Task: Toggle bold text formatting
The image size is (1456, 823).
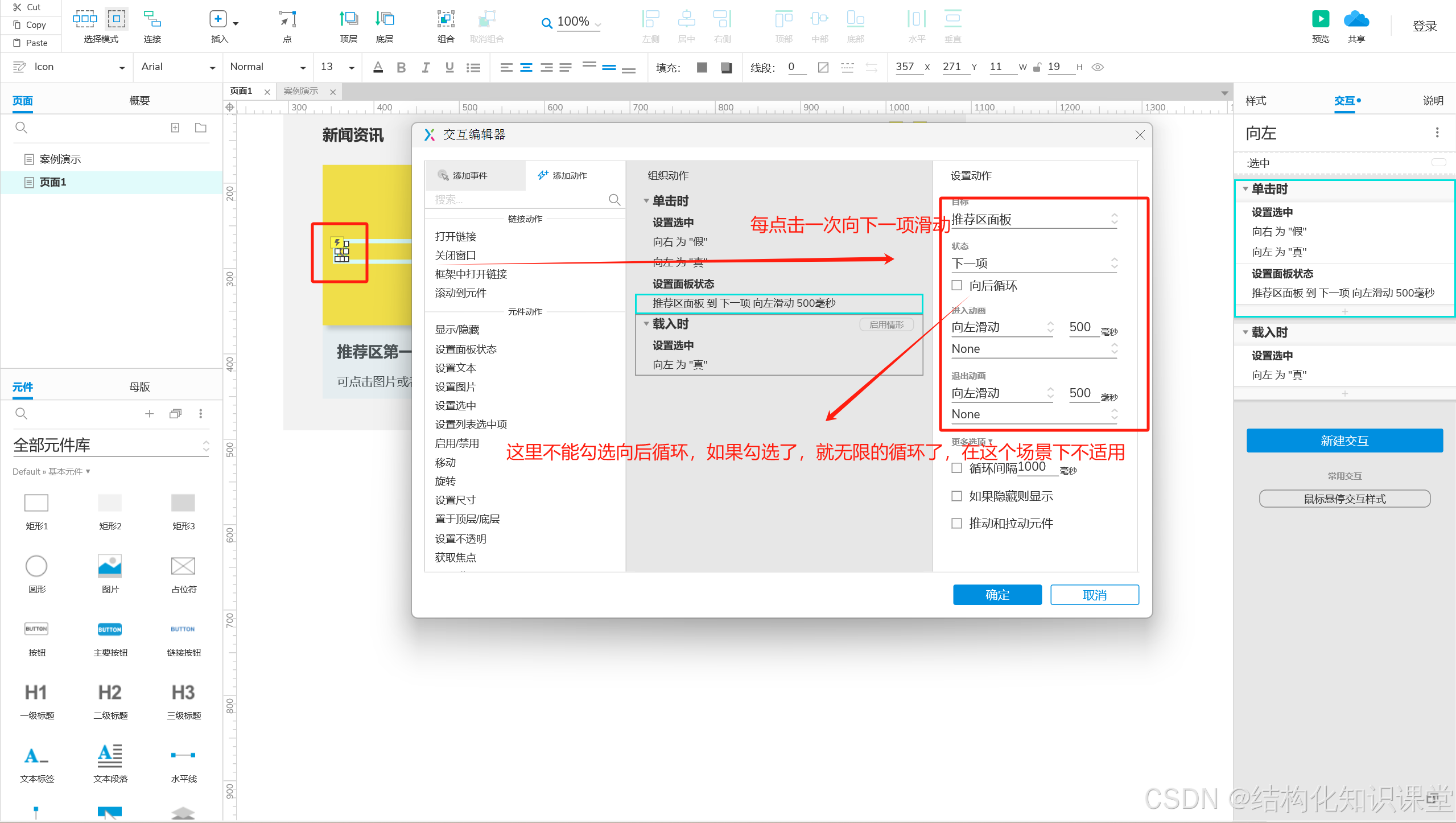Action: (x=401, y=67)
